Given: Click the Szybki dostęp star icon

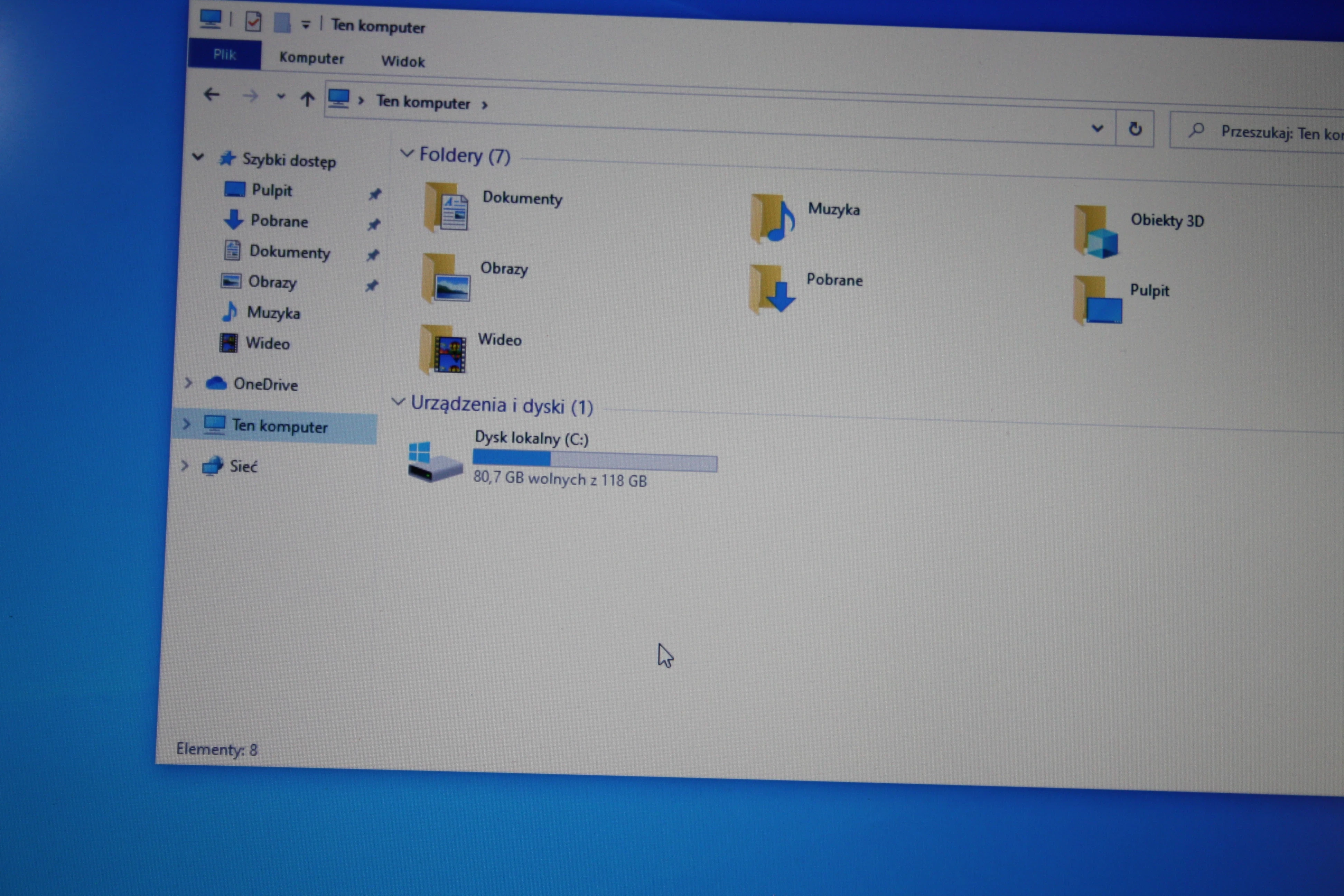Looking at the screenshot, I should (x=227, y=158).
